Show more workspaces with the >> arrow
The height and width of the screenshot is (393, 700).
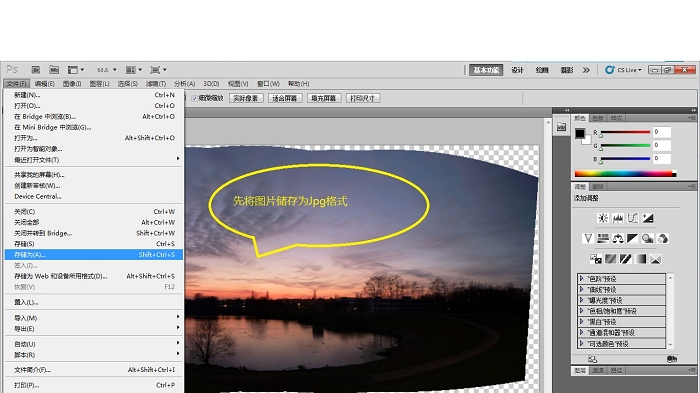click(x=586, y=70)
